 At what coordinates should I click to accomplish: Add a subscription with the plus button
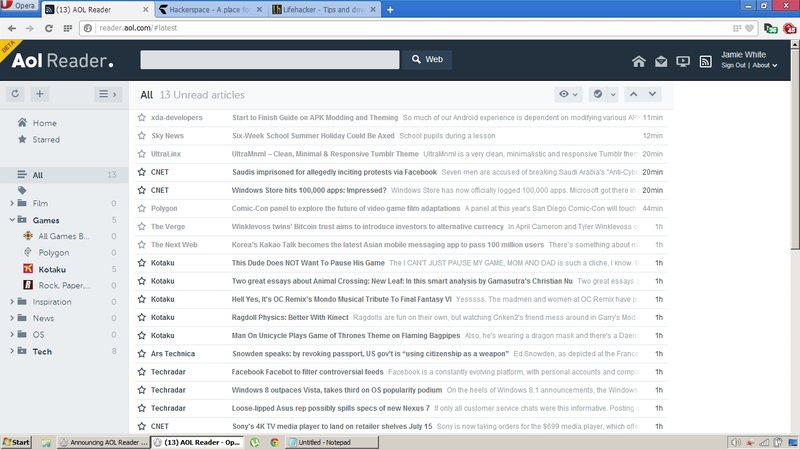click(39, 94)
